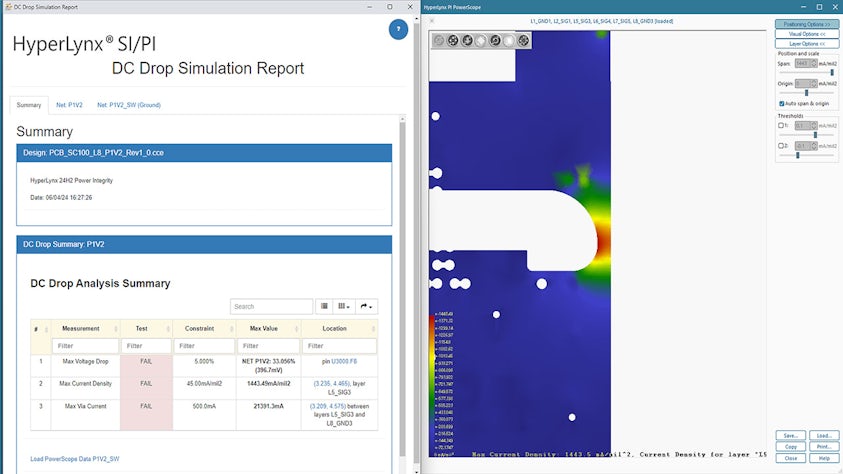Click the Origin slider handle
The image size is (843, 474).
(806, 93)
